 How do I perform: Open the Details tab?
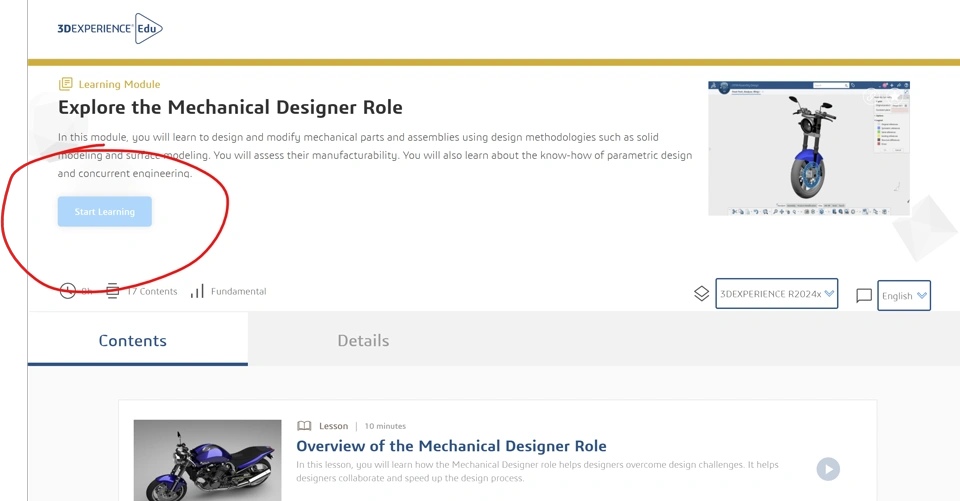point(363,341)
